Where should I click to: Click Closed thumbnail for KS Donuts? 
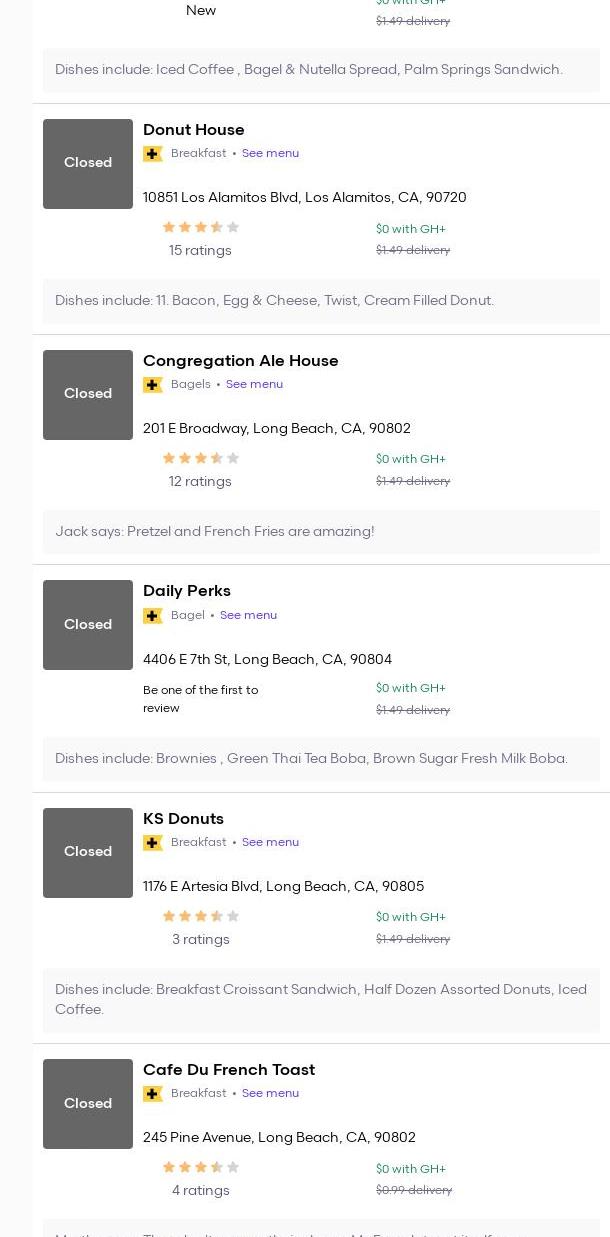pyautogui.click(x=88, y=852)
